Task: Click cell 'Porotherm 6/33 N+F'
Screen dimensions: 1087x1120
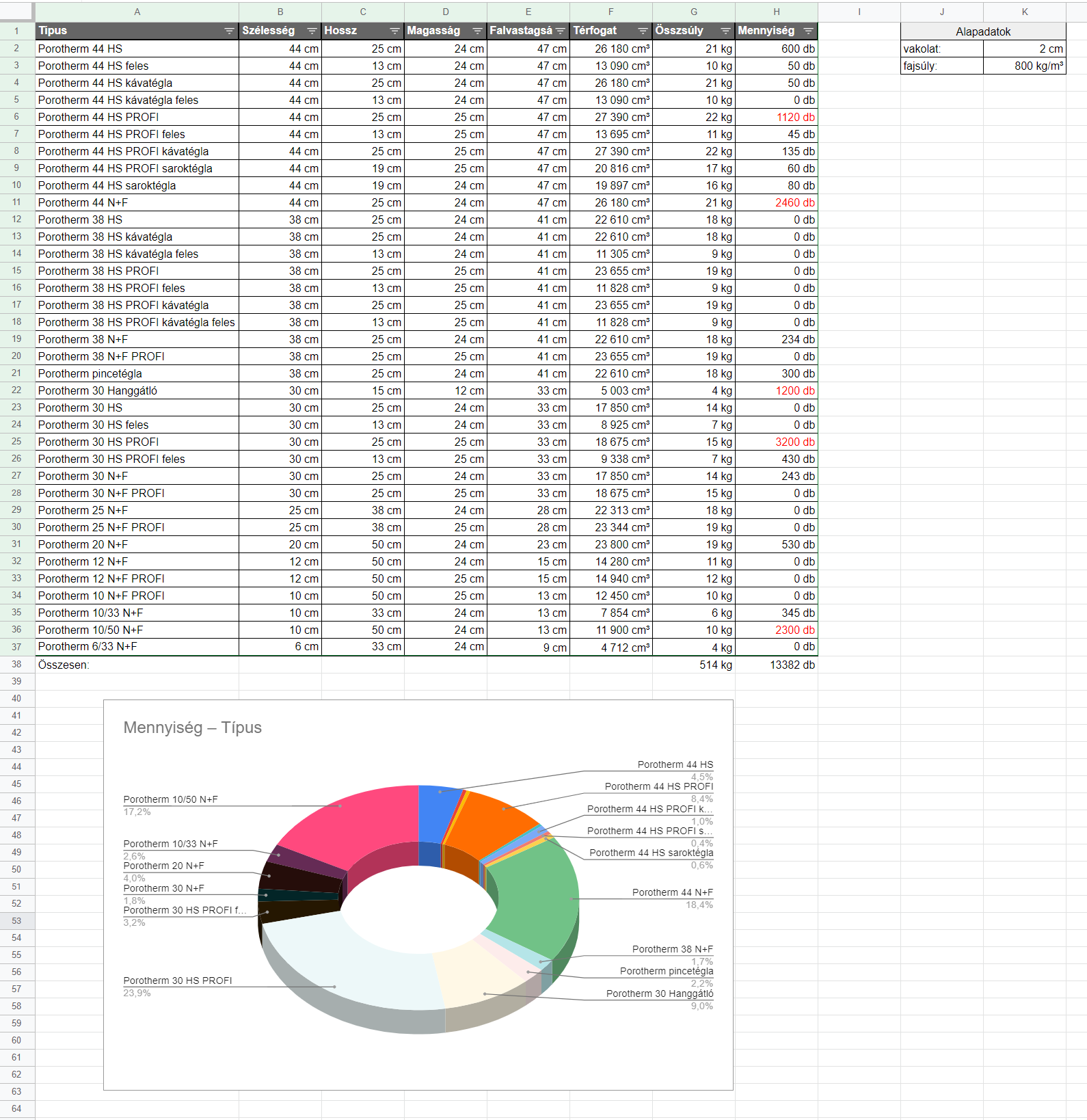Action: click(x=137, y=647)
